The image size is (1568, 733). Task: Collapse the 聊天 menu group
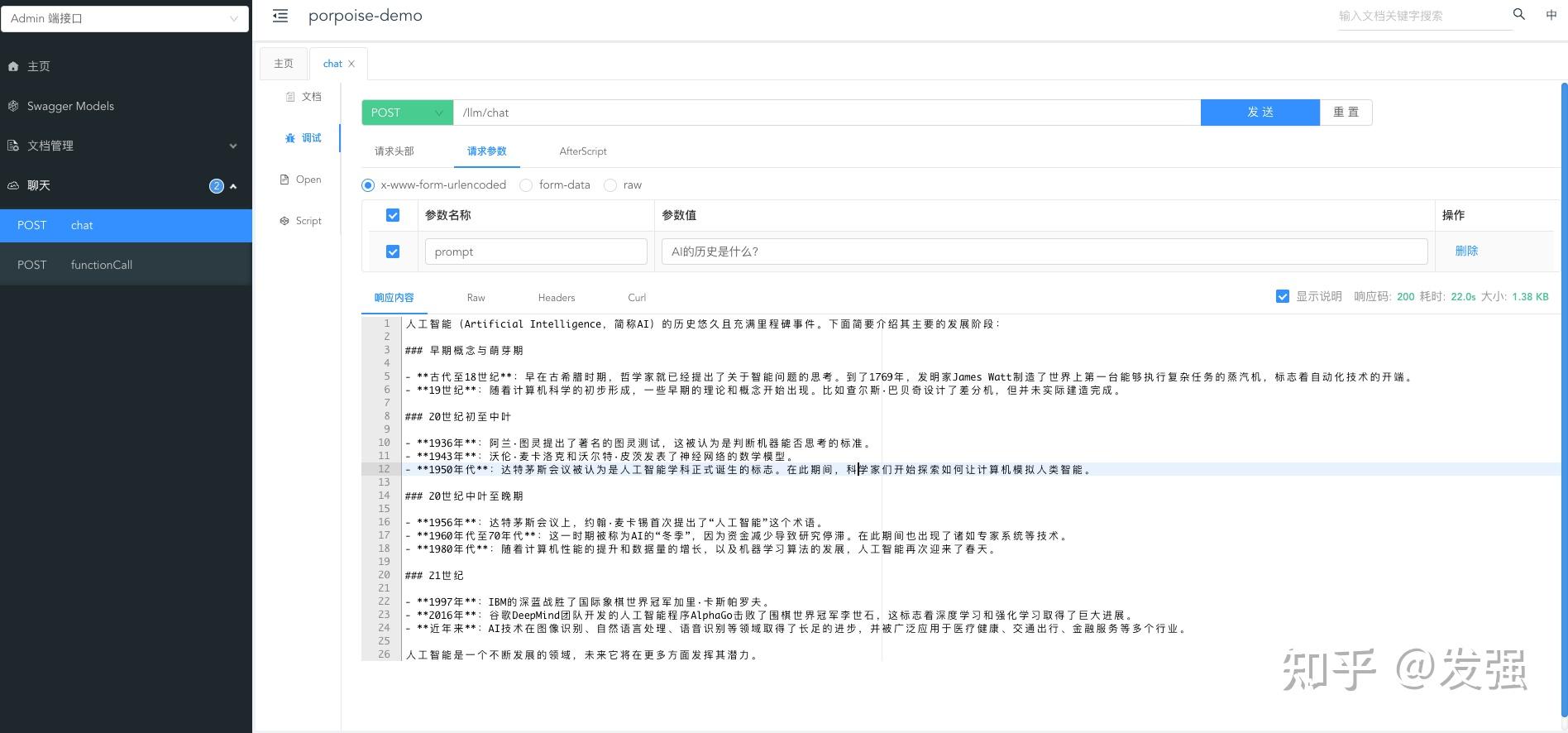(x=233, y=186)
